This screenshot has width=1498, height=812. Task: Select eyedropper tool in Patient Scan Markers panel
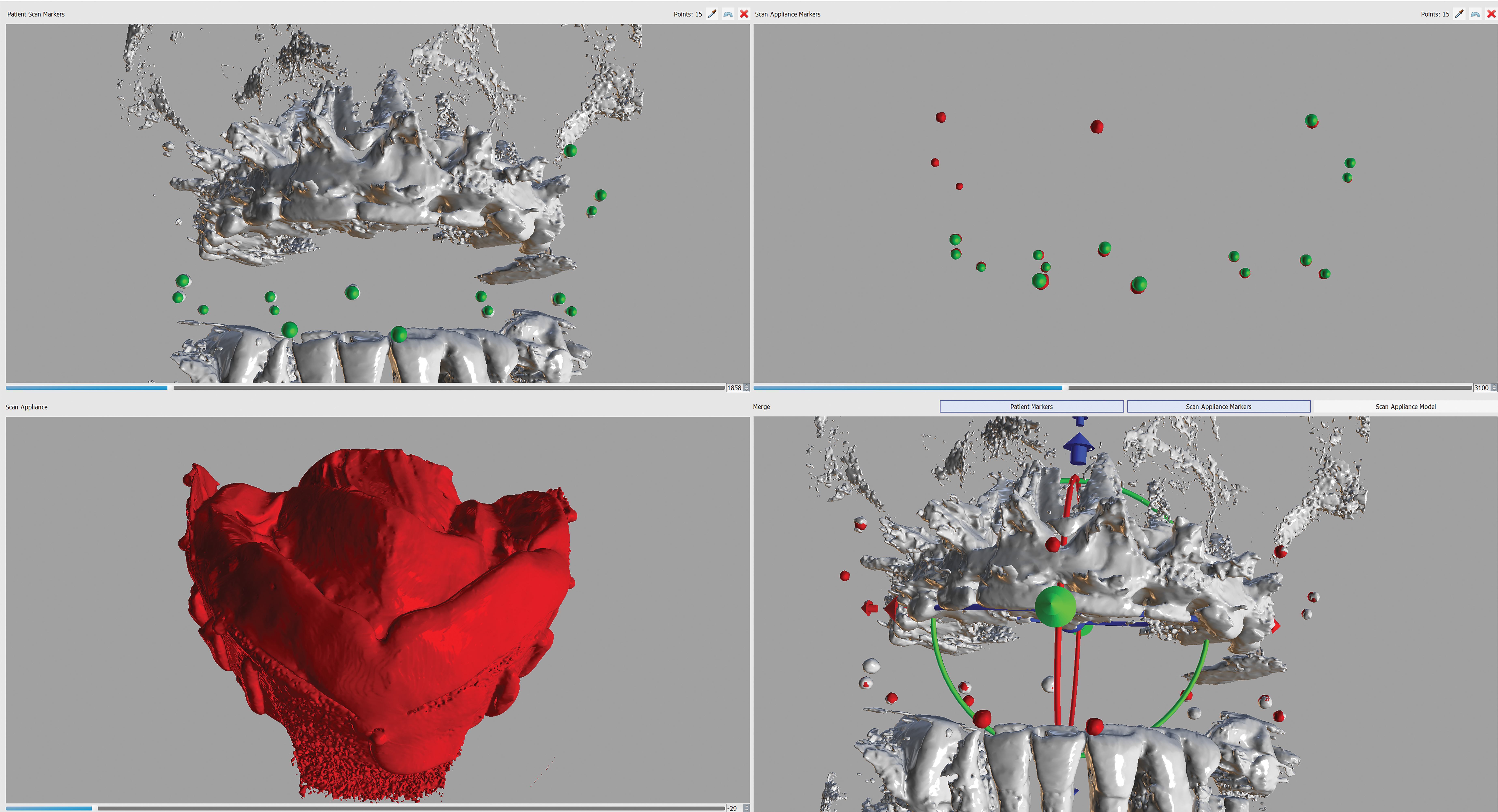(712, 14)
